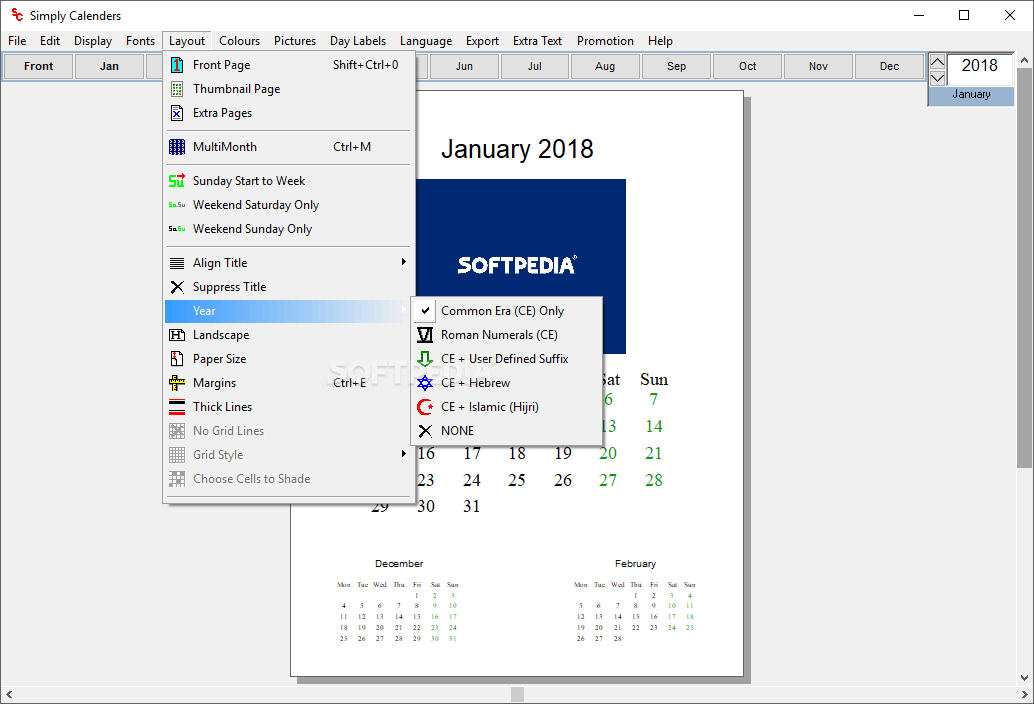Expand the Align Title submenu arrow
The image size is (1034, 704).
tap(404, 262)
